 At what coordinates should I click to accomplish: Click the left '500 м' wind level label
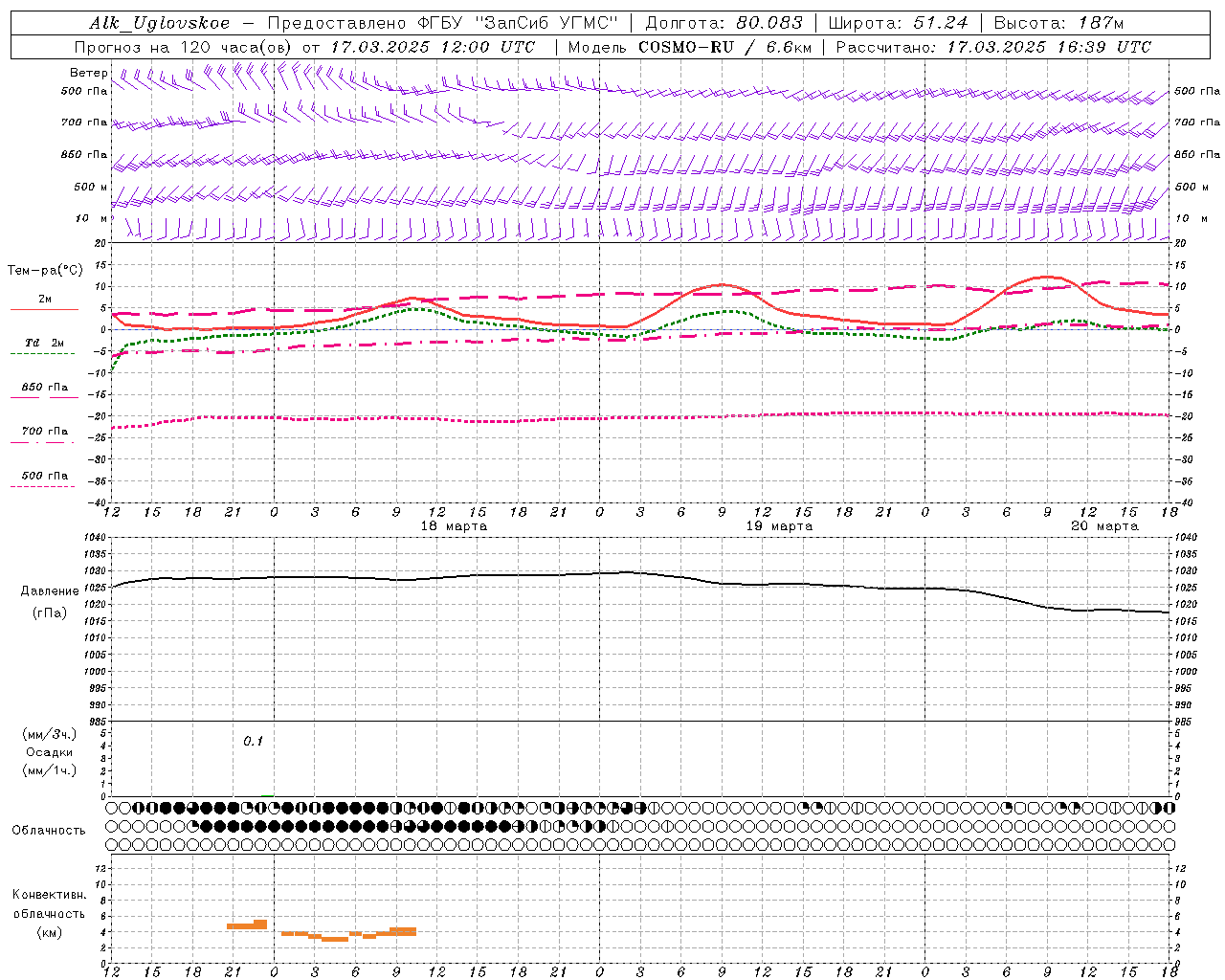point(91,187)
